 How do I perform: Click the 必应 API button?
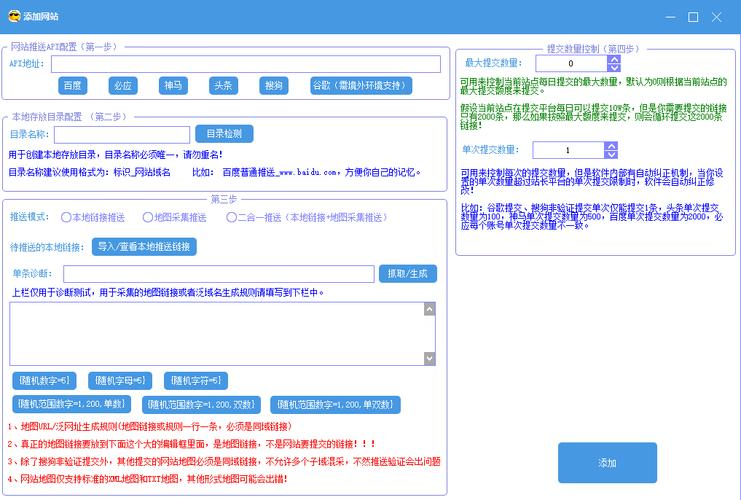(x=123, y=86)
